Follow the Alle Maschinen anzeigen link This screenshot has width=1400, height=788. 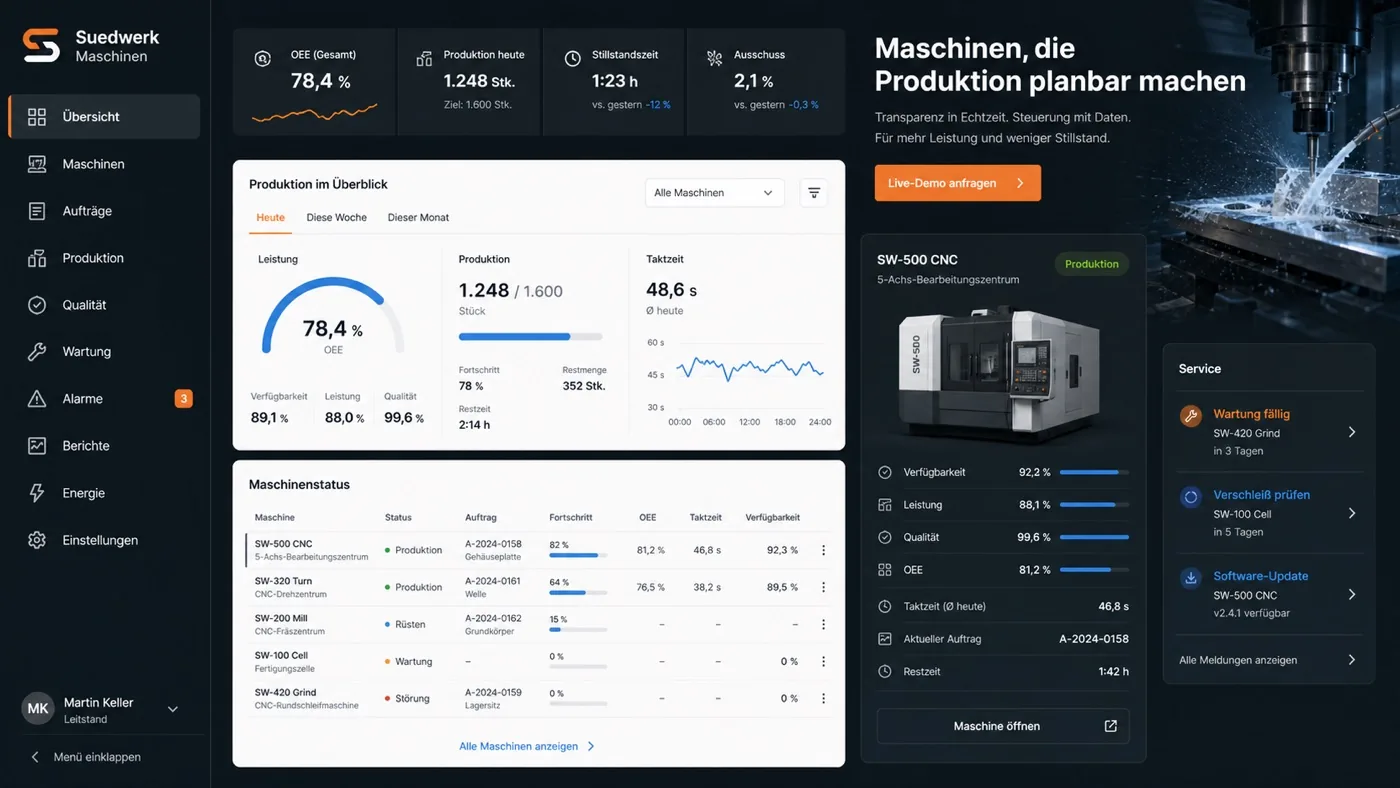click(x=527, y=746)
